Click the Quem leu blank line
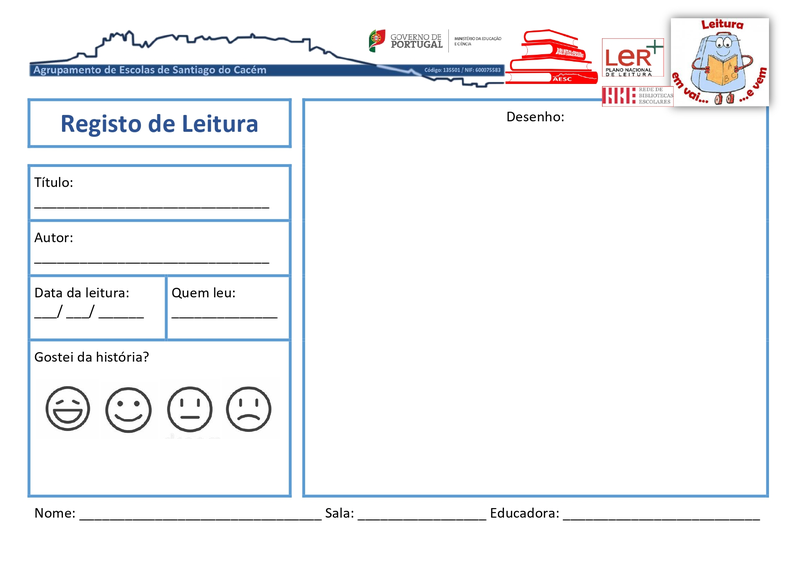 point(224,315)
